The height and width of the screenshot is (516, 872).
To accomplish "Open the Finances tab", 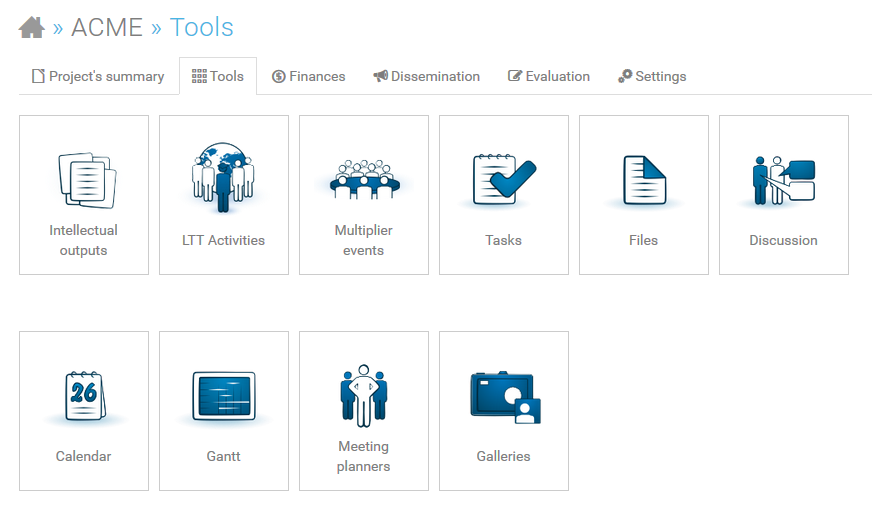I will [309, 76].
